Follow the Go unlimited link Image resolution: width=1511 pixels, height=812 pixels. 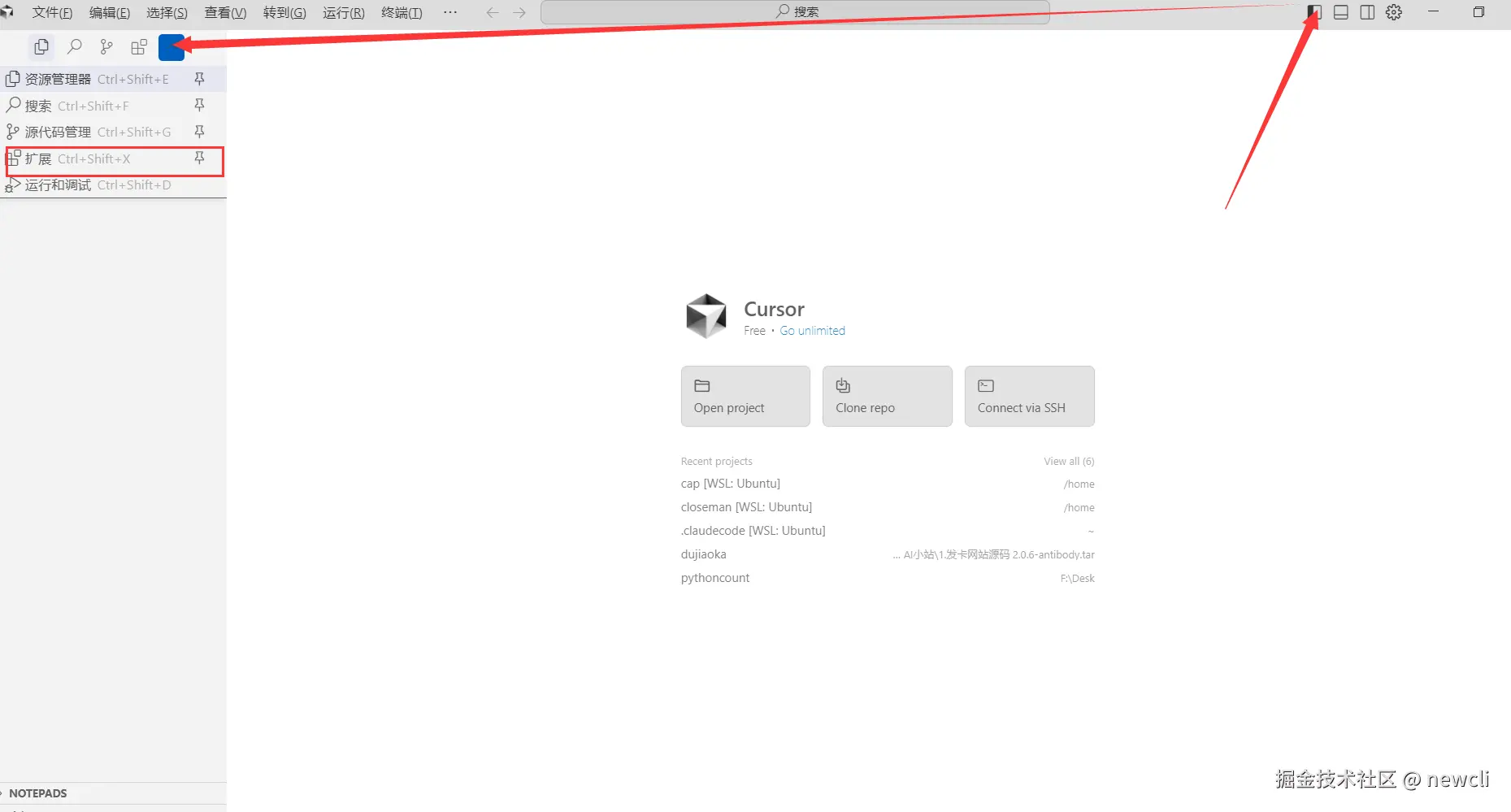pos(813,331)
